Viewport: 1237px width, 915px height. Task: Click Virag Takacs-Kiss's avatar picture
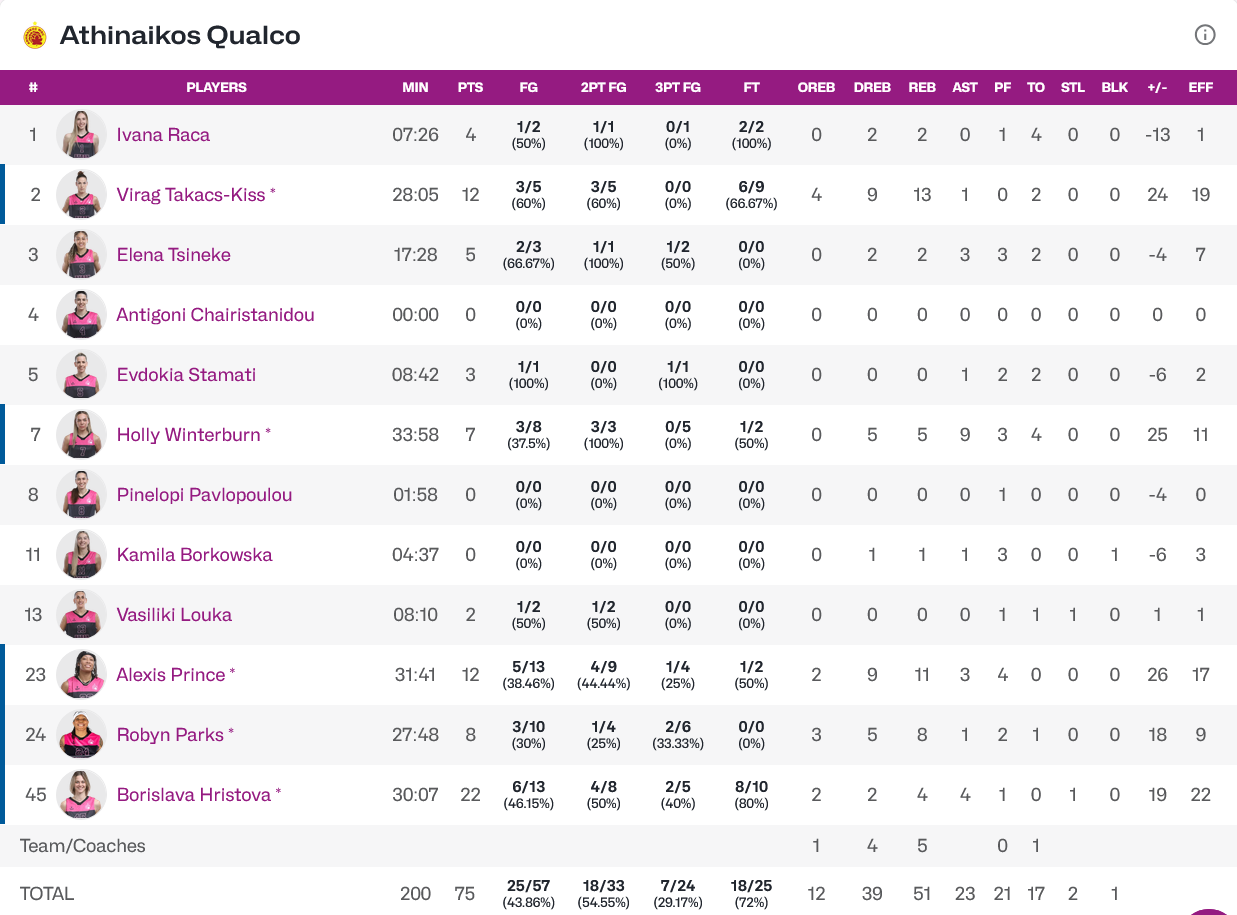[x=81, y=195]
